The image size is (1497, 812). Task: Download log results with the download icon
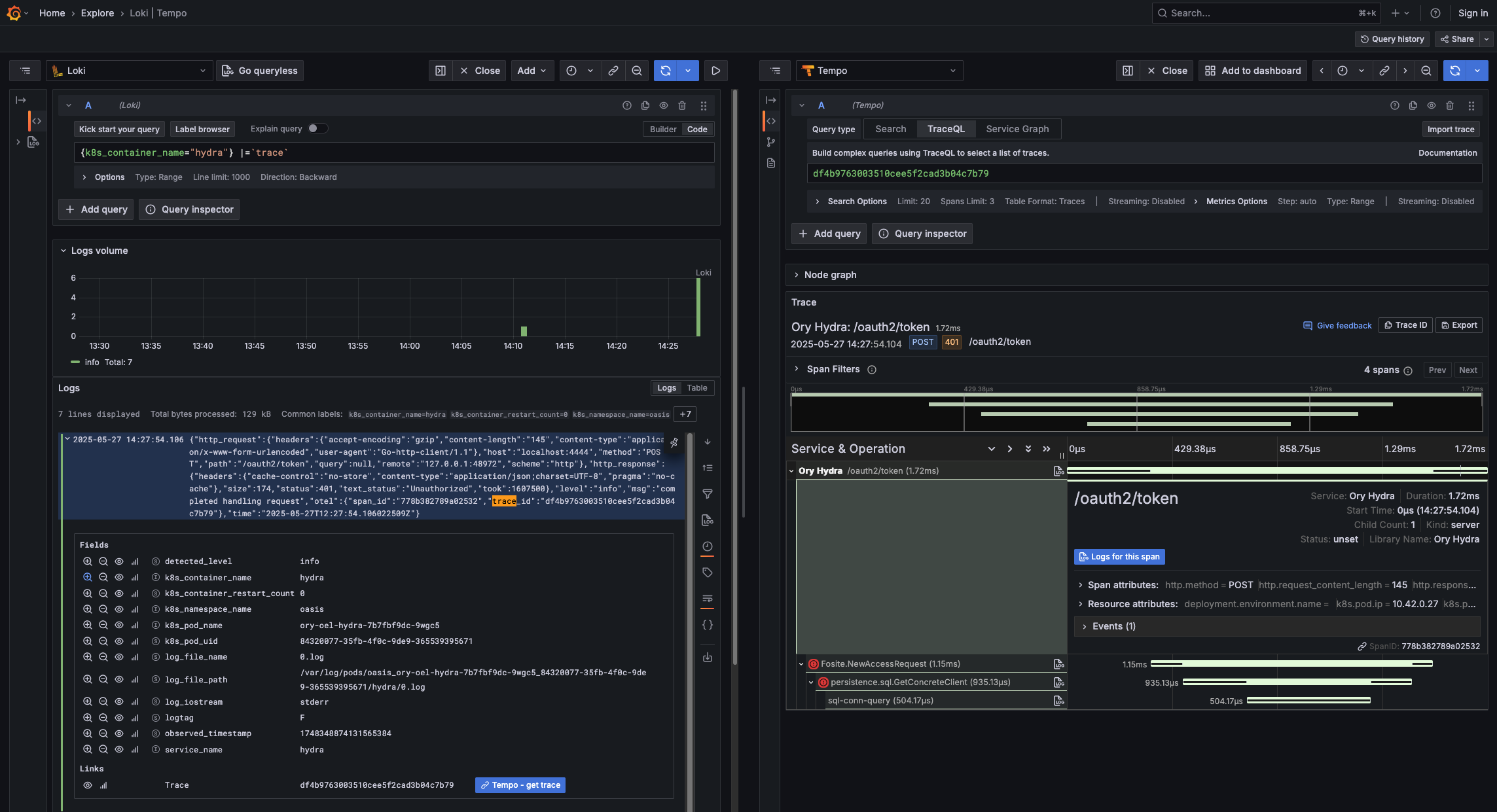pos(707,657)
